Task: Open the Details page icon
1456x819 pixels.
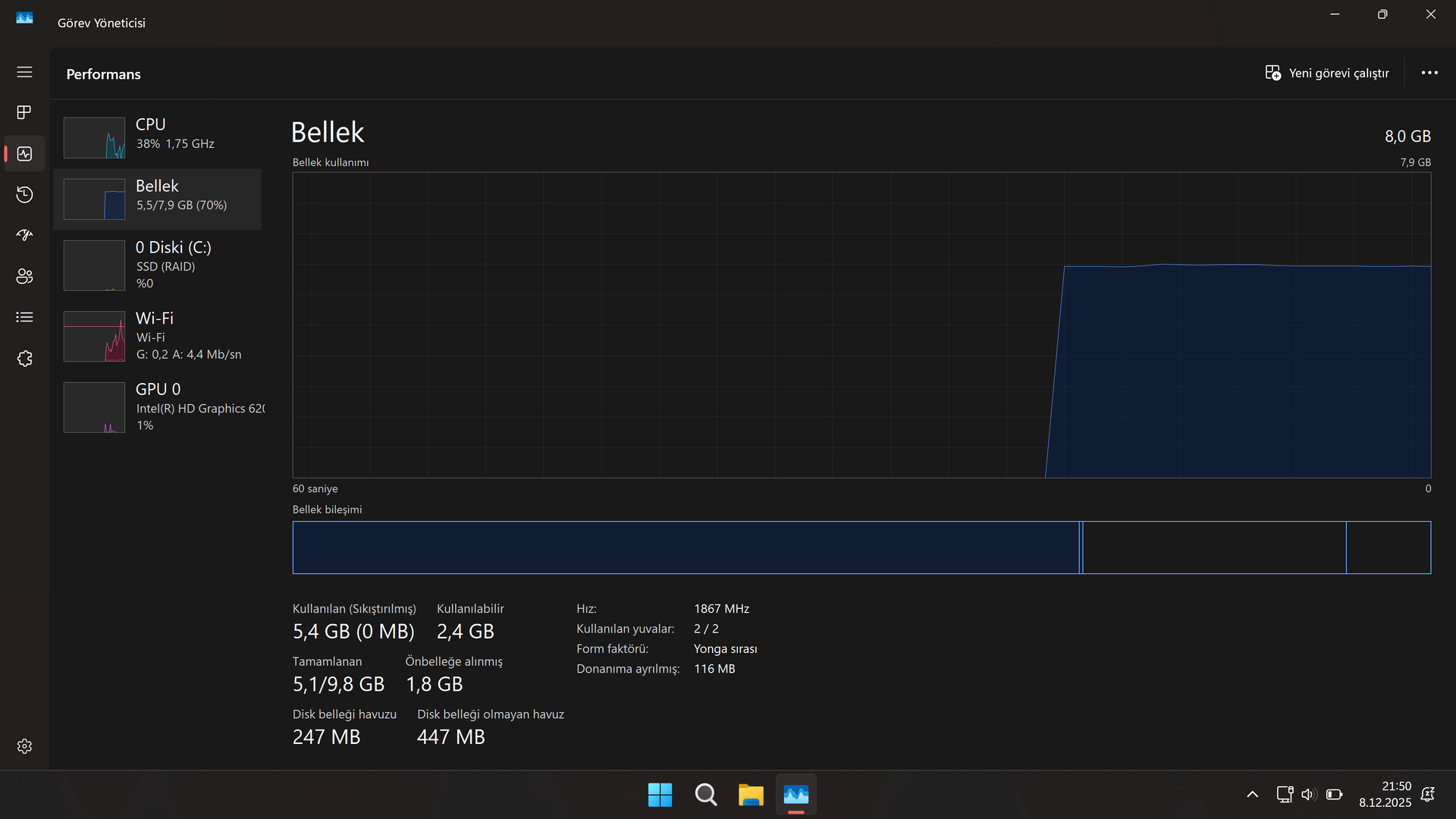Action: tap(24, 318)
